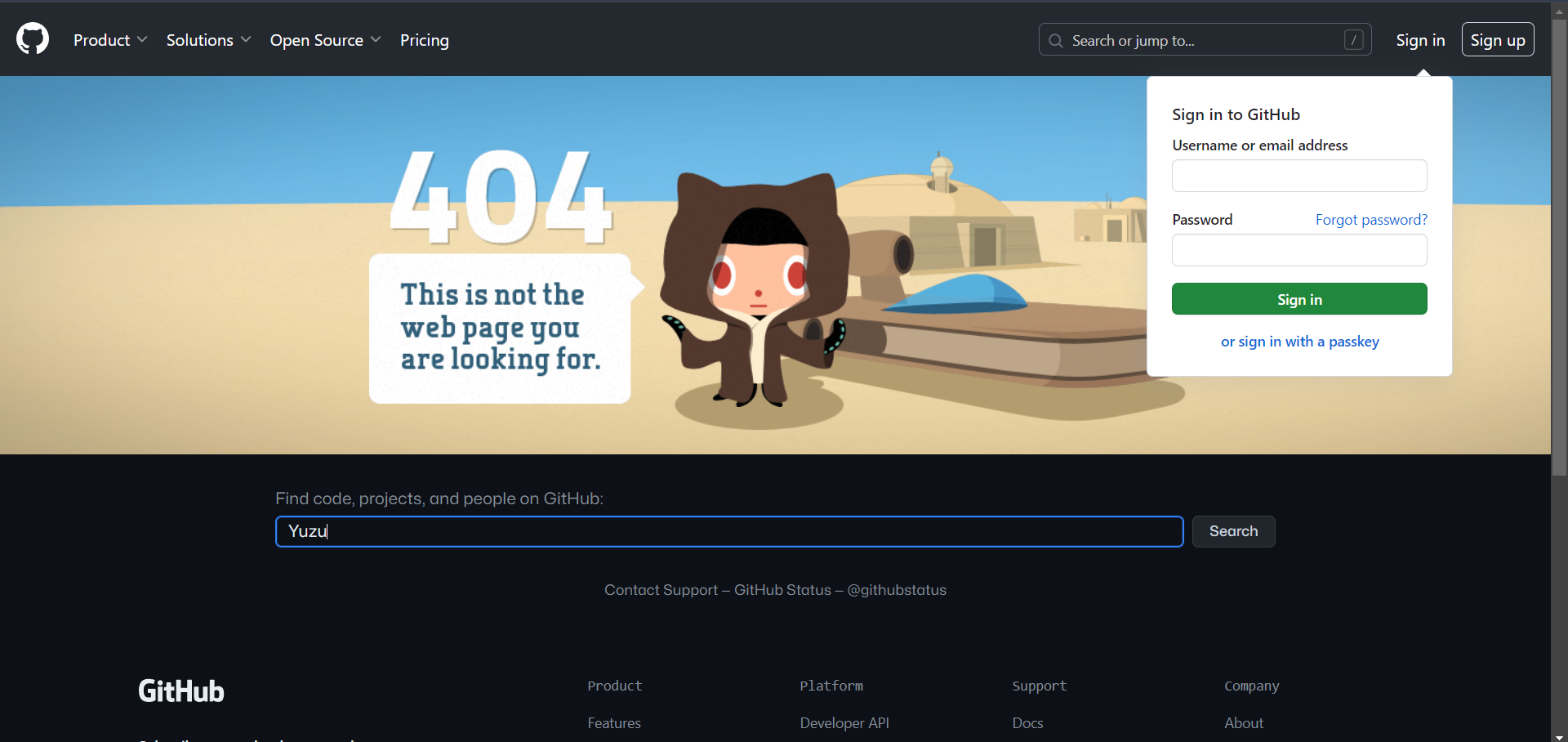Click the Sign up button
Viewport: 1568px width, 742px height.
point(1498,40)
